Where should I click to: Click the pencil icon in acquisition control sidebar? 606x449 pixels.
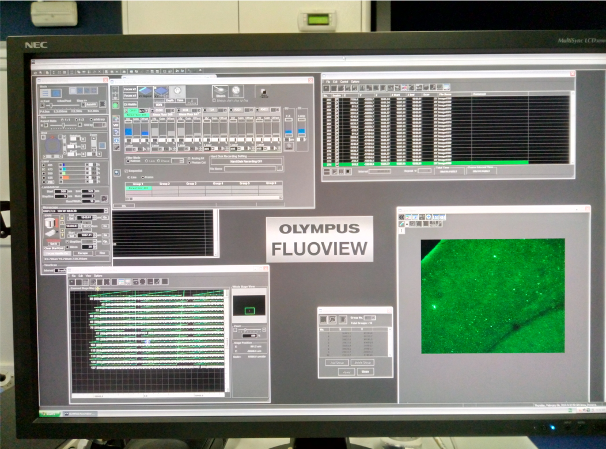tap(117, 148)
